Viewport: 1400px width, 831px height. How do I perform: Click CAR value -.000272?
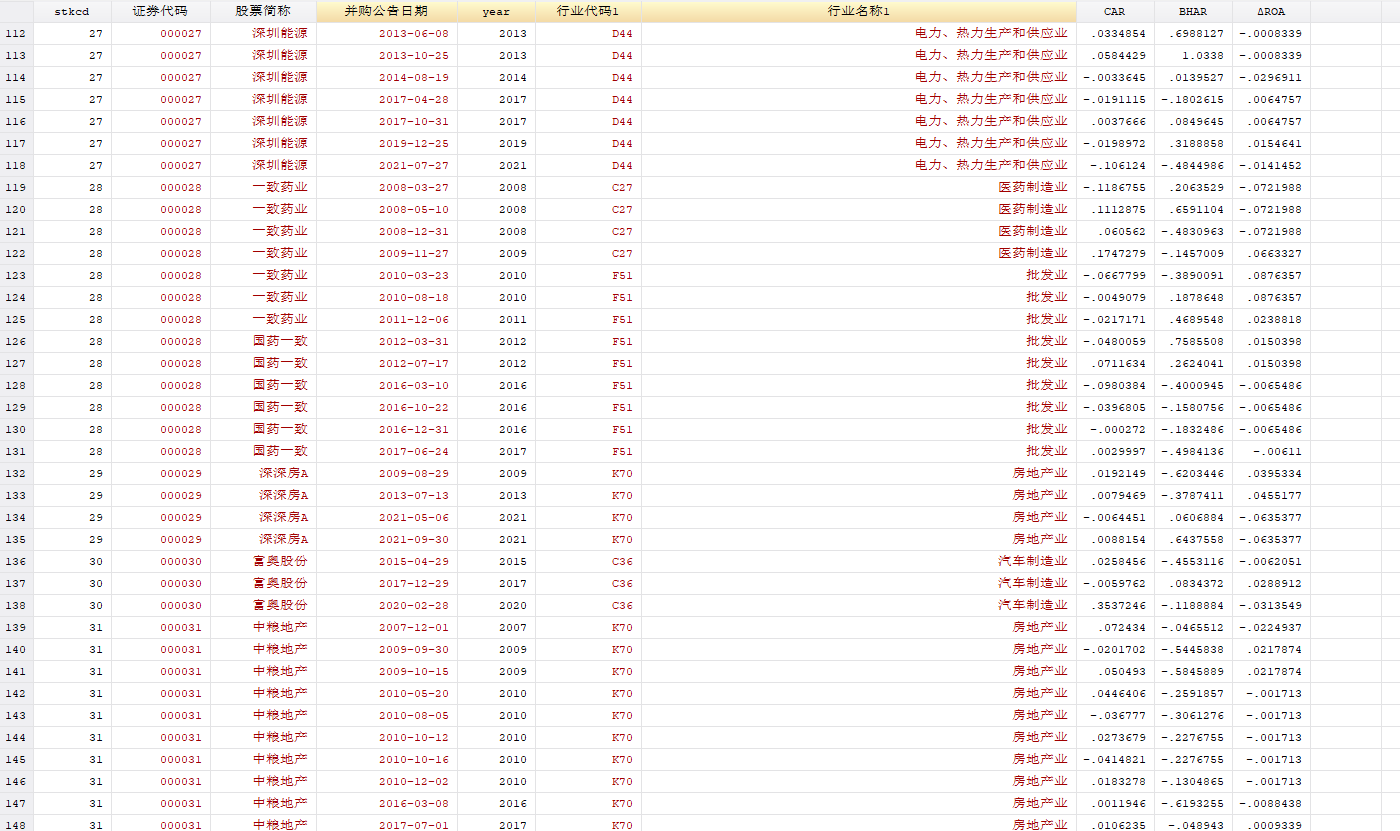(x=1118, y=429)
